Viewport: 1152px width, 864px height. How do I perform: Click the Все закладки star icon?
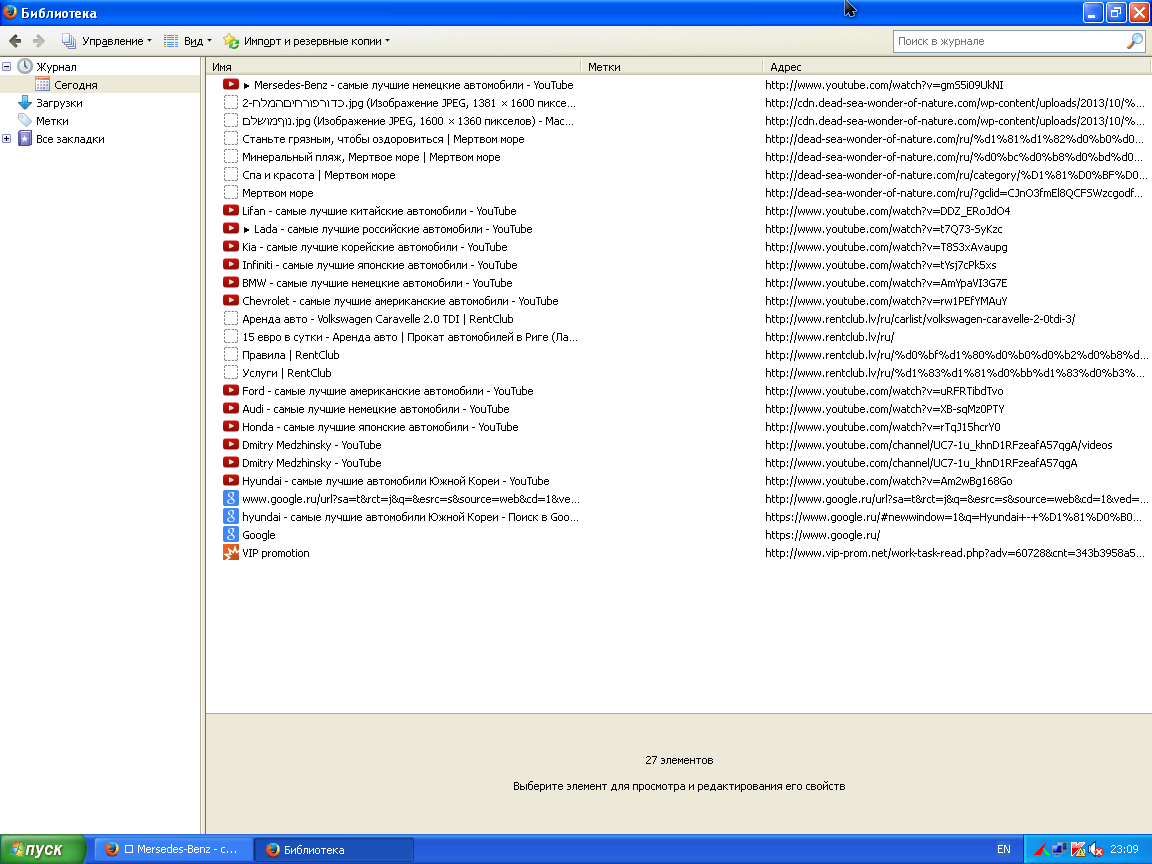tap(25, 138)
